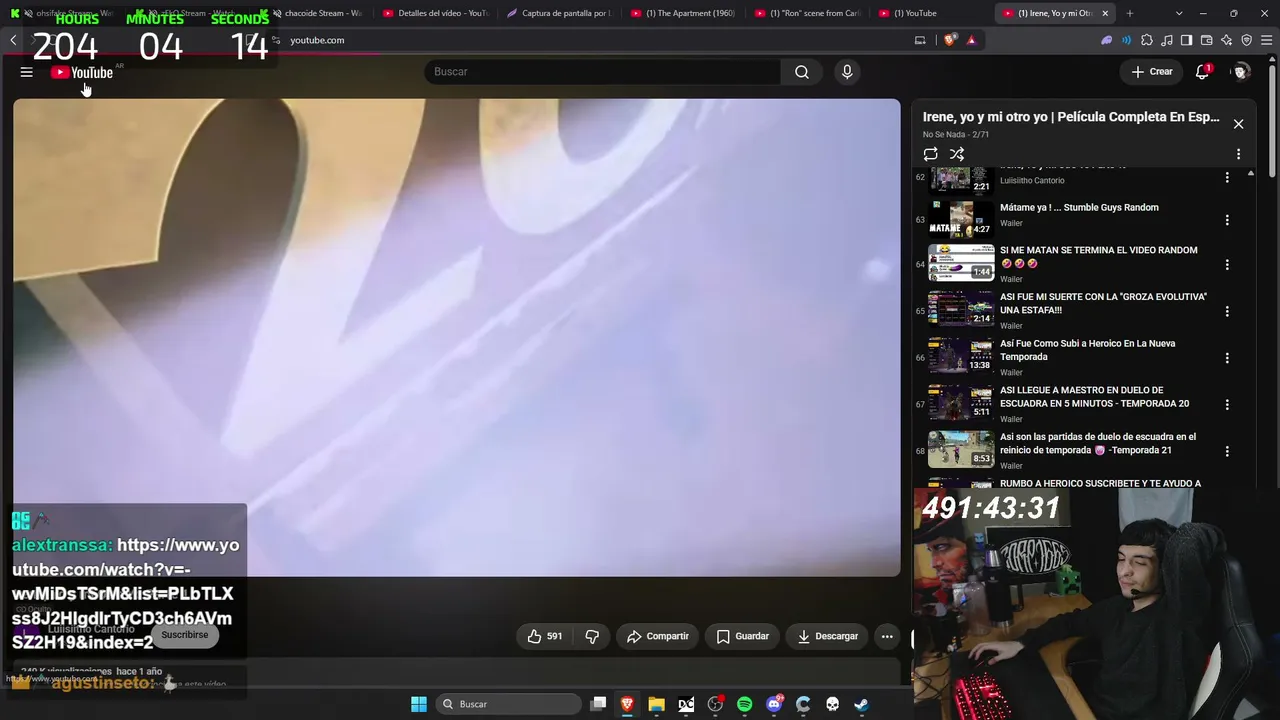Click the playlist title 'Irene, yo y mi otro yo'
The image size is (1280, 720).
point(1071,117)
